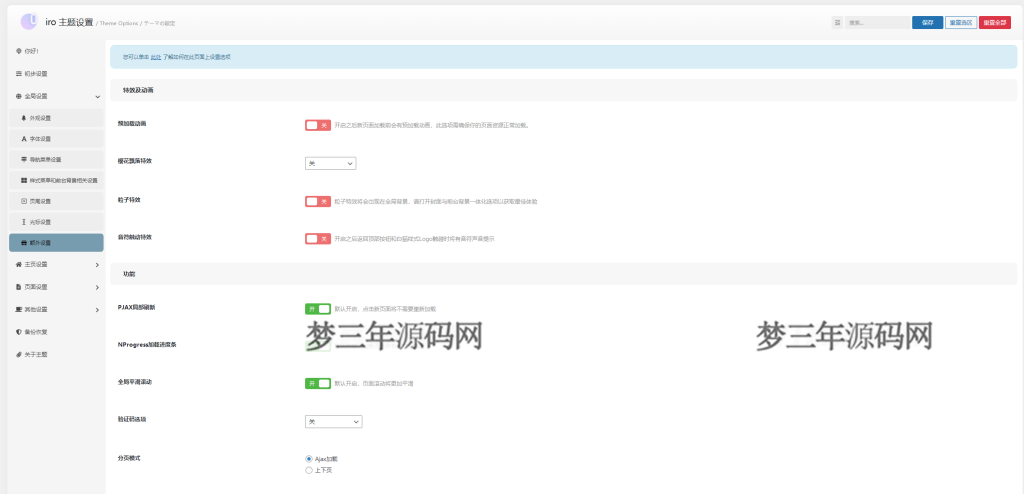The width and height of the screenshot is (1024, 494).
Task: Click the letter A icon for 字体设置
Action: 24,139
